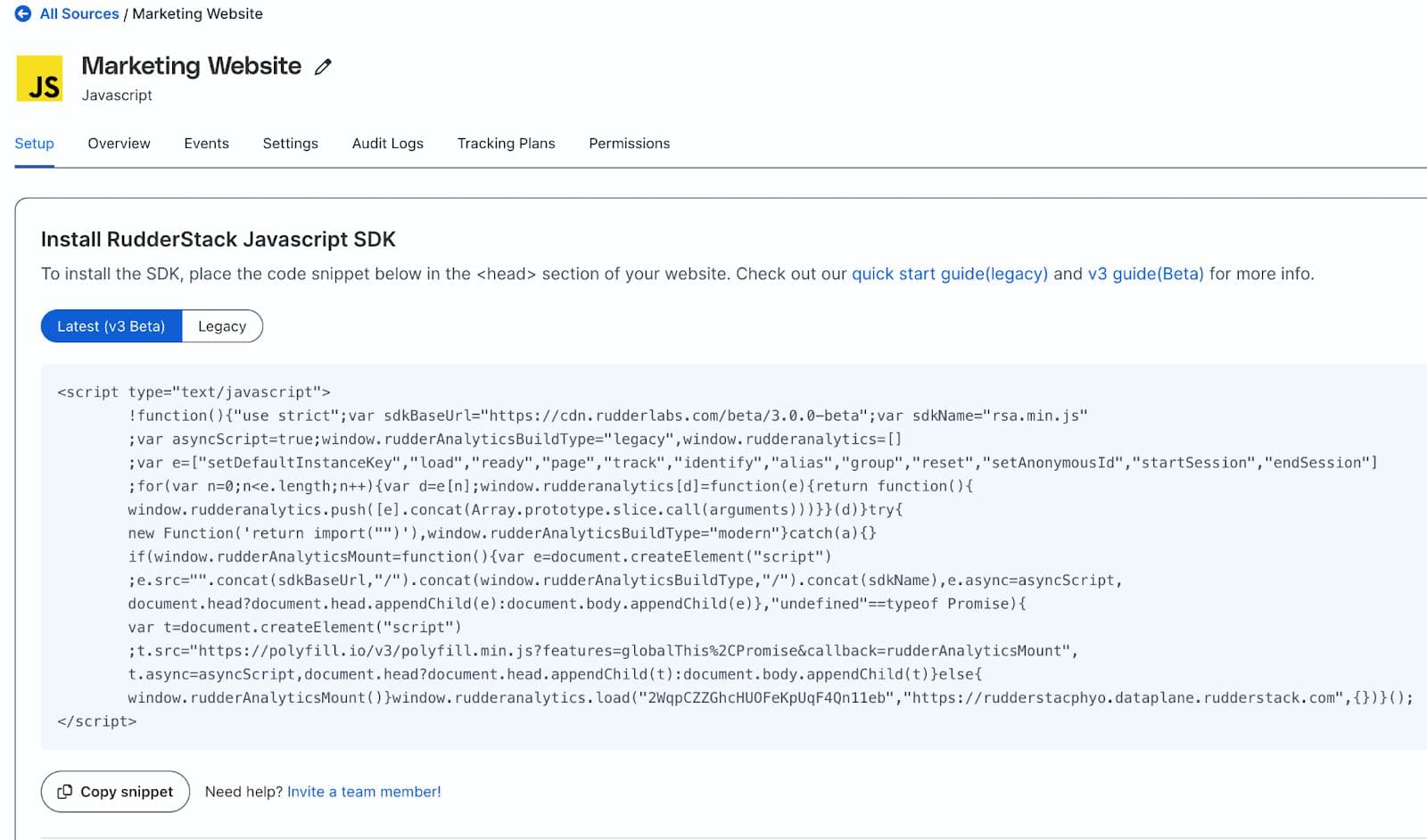Viewport: 1427px width, 840px height.
Task: Switch to the Permissions tab
Action: coord(629,144)
